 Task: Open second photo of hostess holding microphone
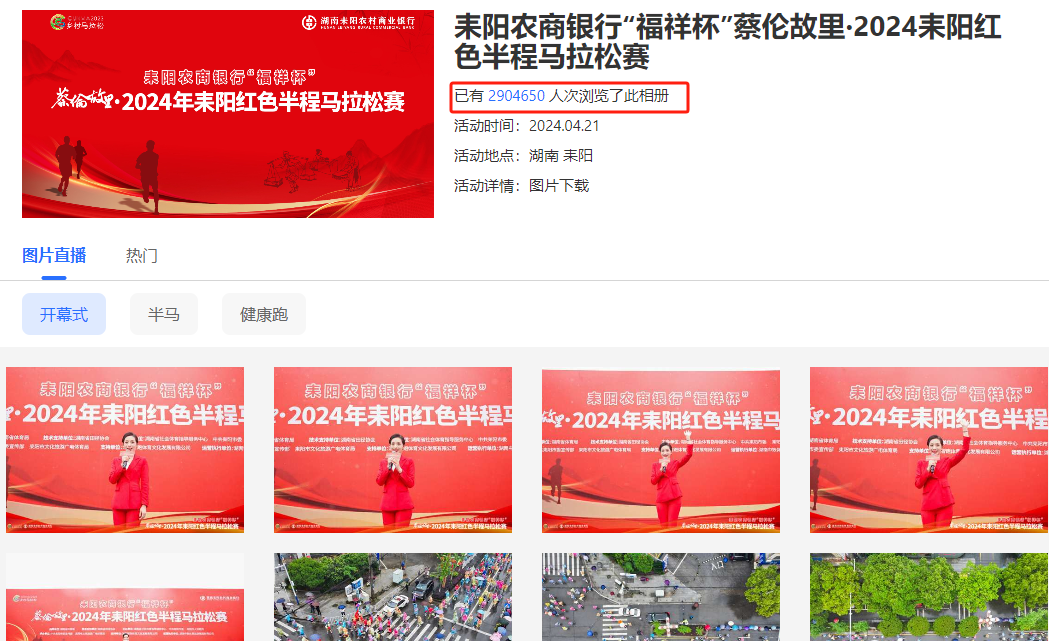coord(393,450)
